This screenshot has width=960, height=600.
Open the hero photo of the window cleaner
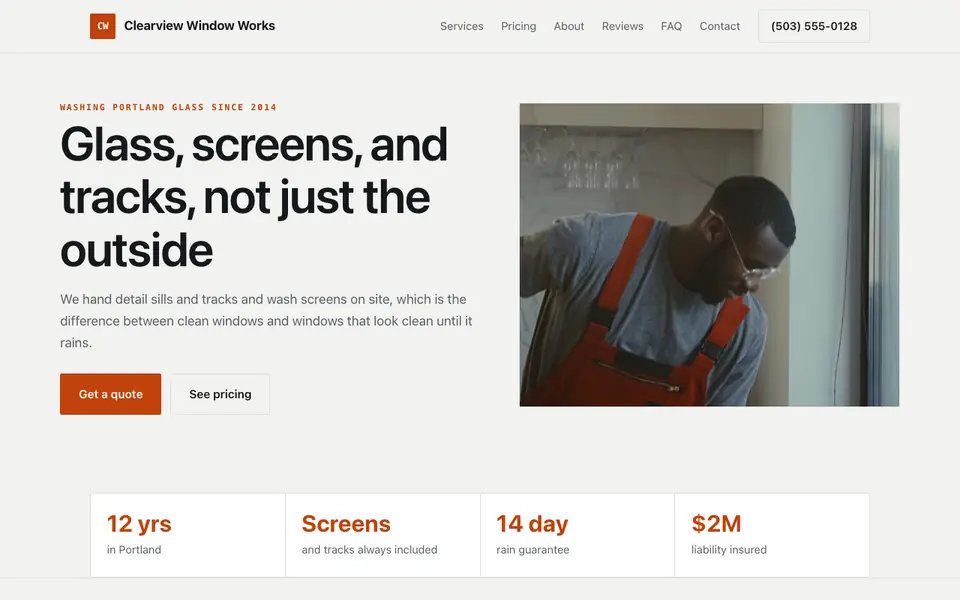pyautogui.click(x=709, y=255)
